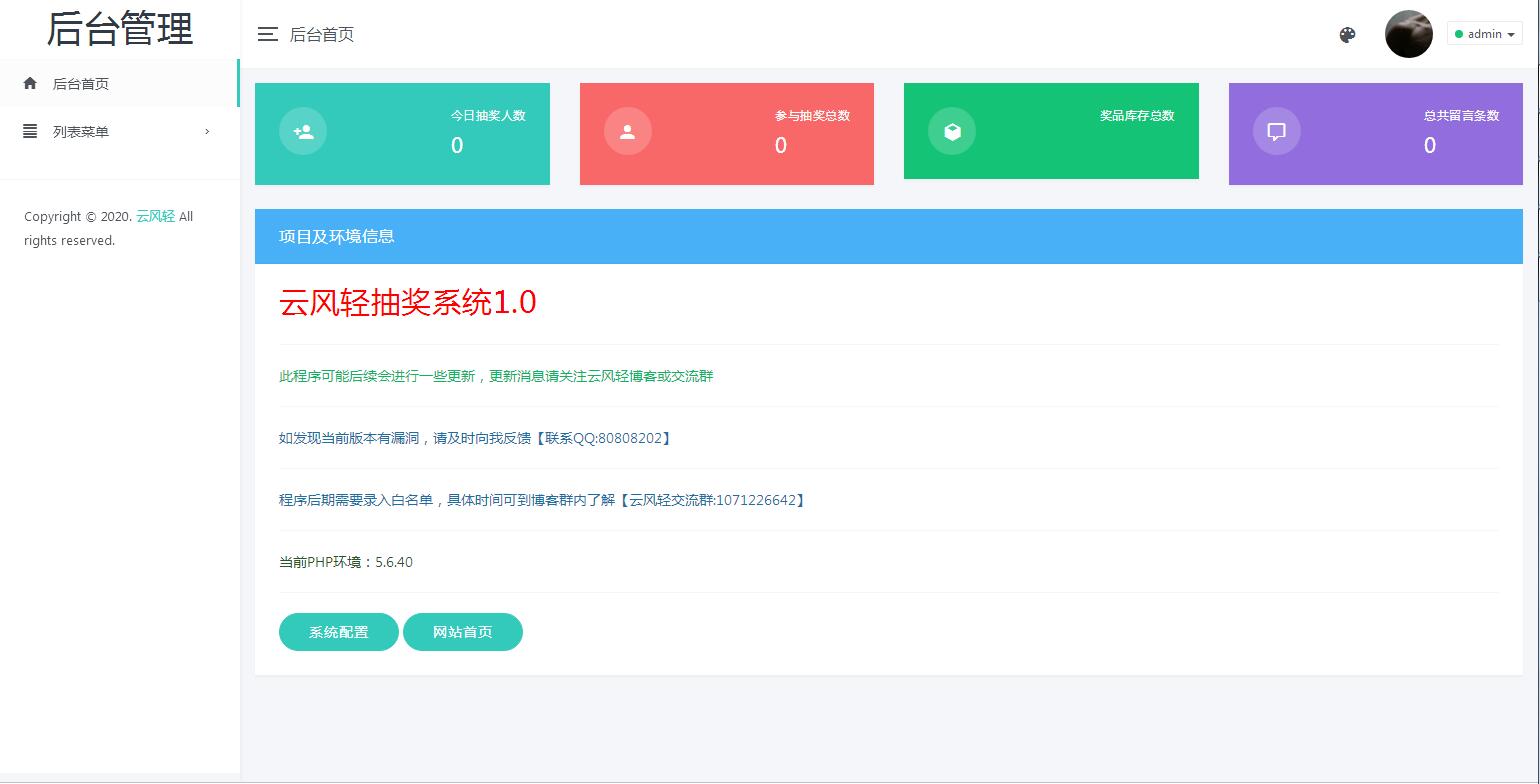The image size is (1540, 784).
Task: Open the 网站首页 button
Action: coord(462,632)
